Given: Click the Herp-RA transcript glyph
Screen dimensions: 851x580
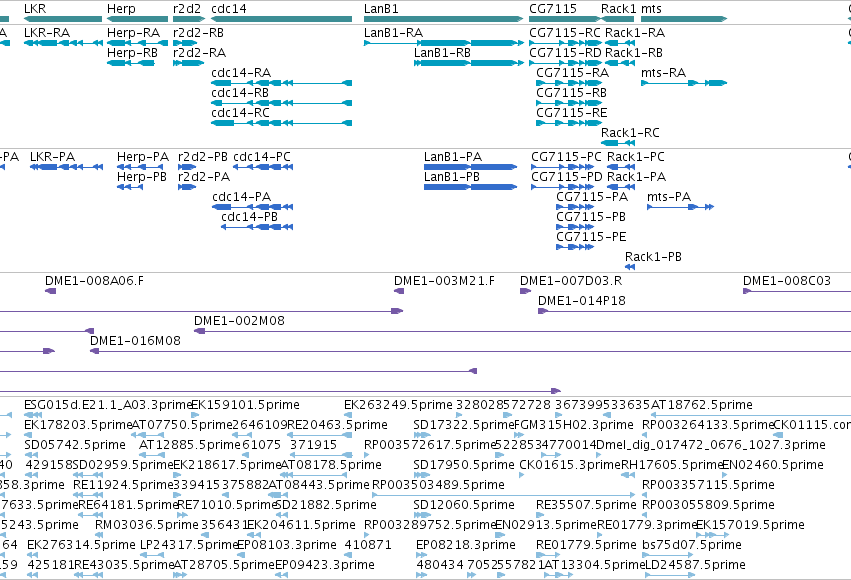Looking at the screenshot, I should pos(137,43).
